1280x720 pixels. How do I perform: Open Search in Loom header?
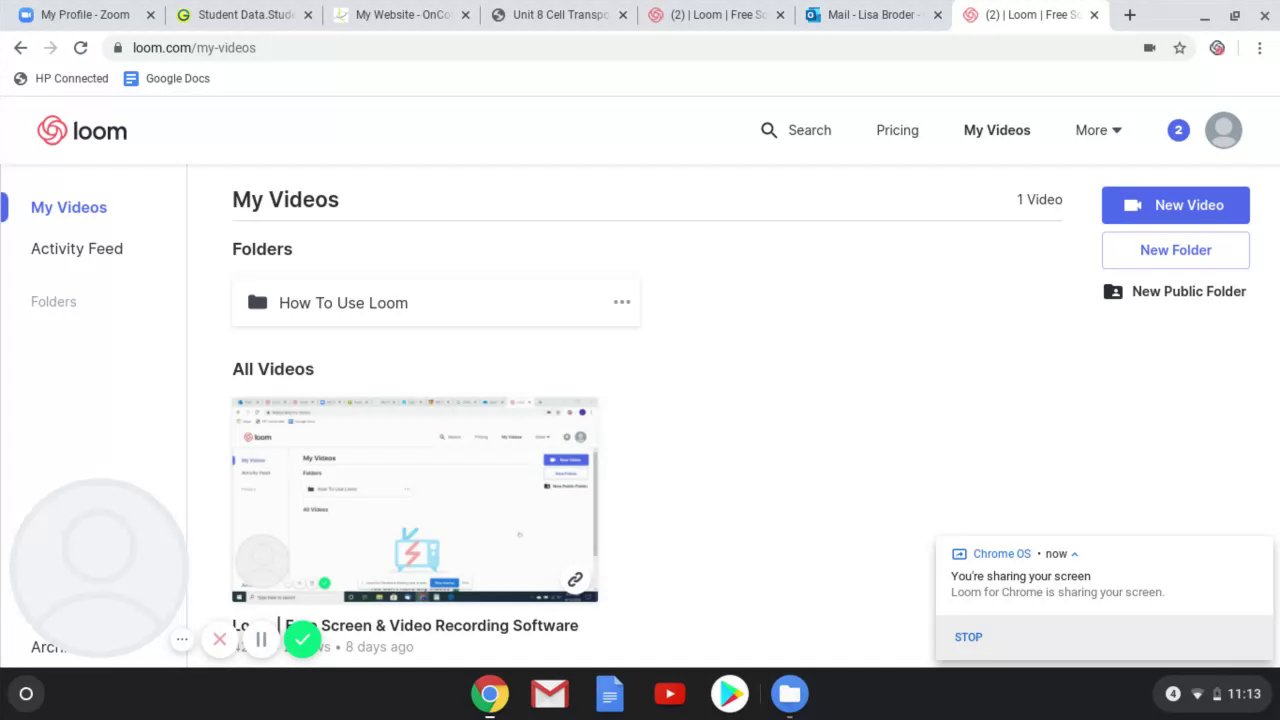coord(796,130)
